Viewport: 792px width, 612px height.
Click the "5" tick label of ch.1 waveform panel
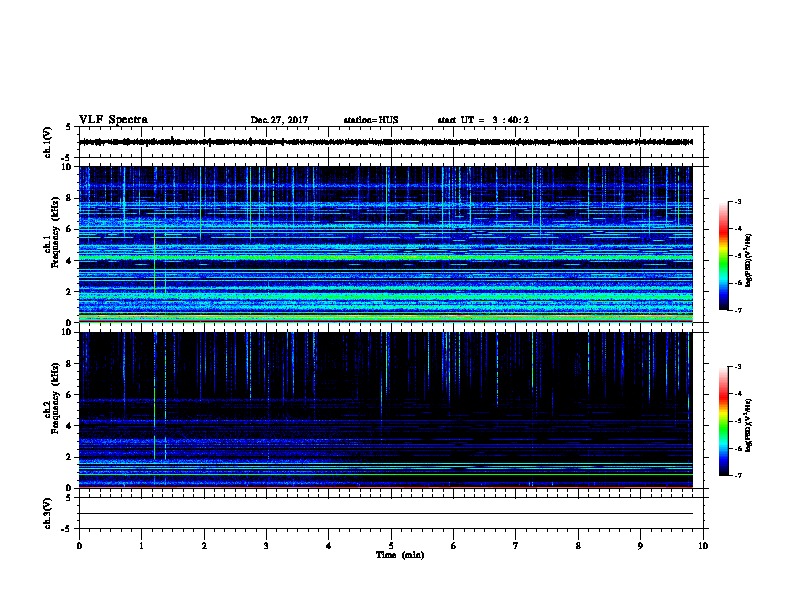coord(68,127)
